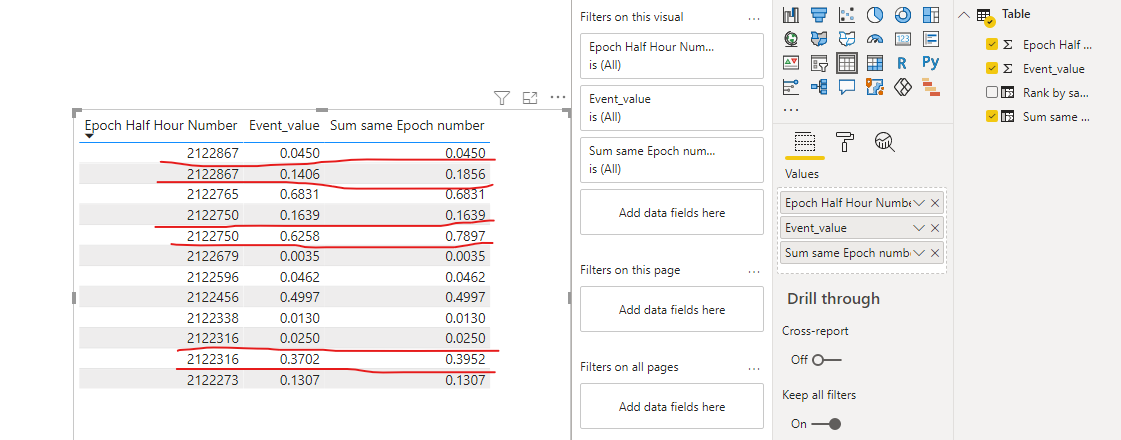Select the KPI visualization icon
The width and height of the screenshot is (1121, 440).
tap(791, 63)
